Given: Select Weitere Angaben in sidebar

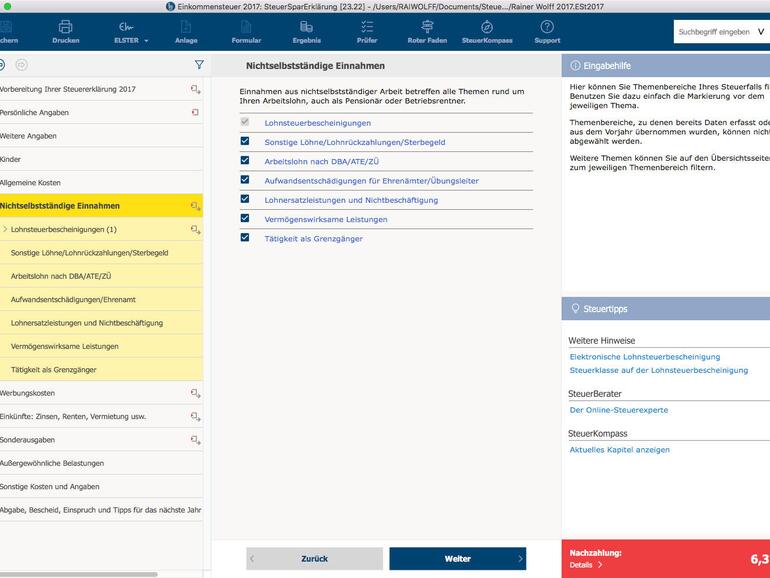Looking at the screenshot, I should pyautogui.click(x=101, y=136).
